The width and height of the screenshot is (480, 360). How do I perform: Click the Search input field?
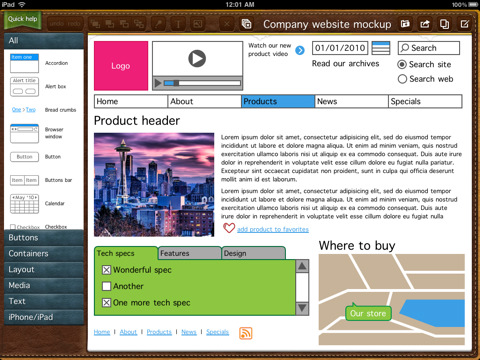429,48
